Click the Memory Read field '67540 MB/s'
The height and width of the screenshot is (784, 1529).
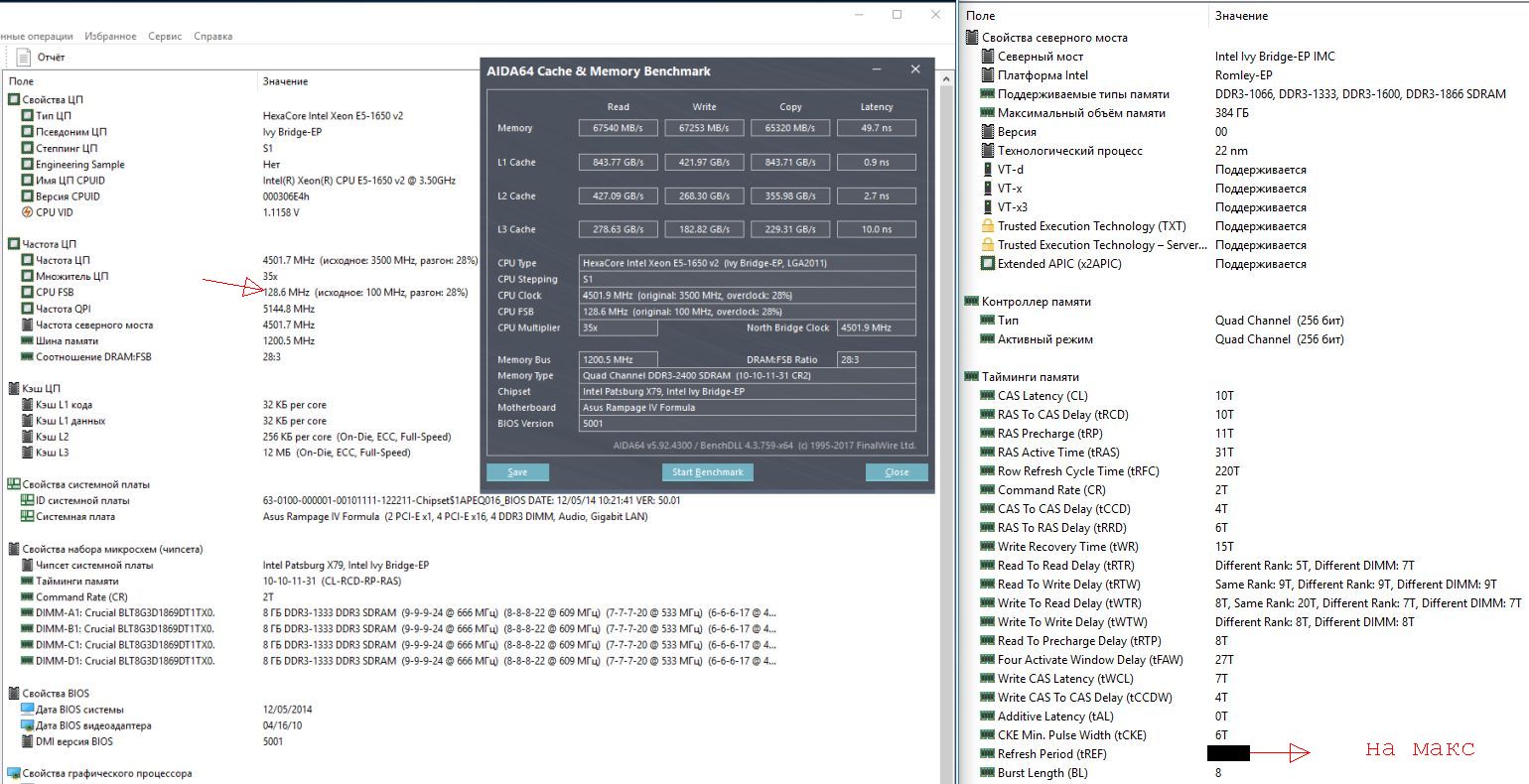(x=618, y=128)
